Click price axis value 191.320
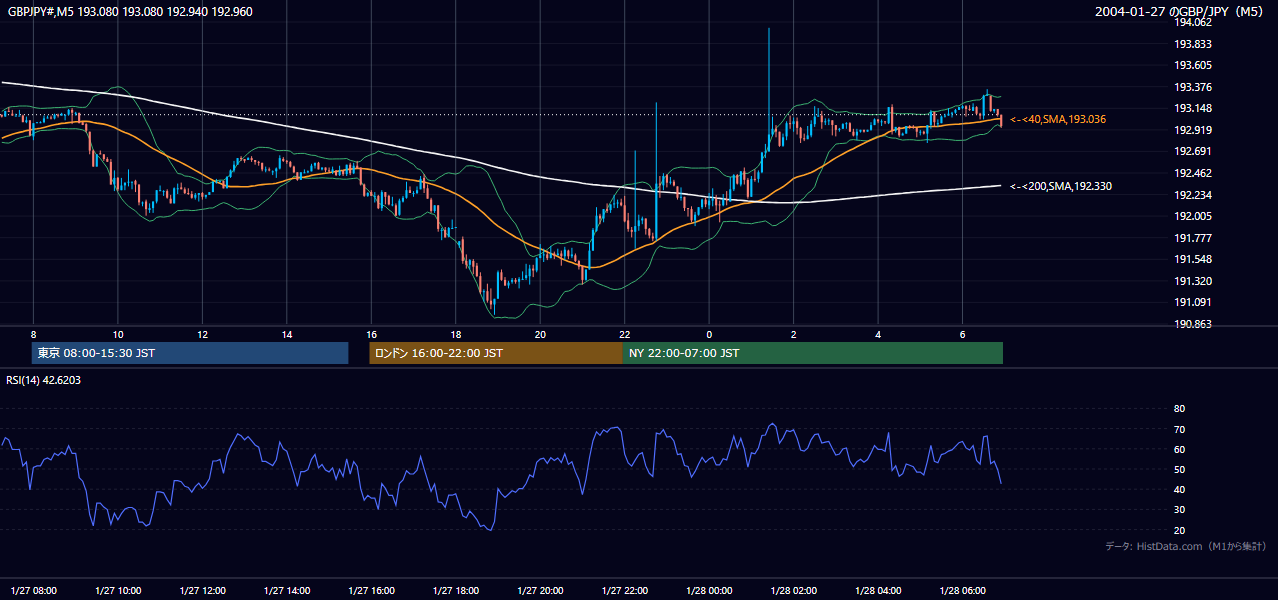1278x600 pixels. pyautogui.click(x=1192, y=281)
